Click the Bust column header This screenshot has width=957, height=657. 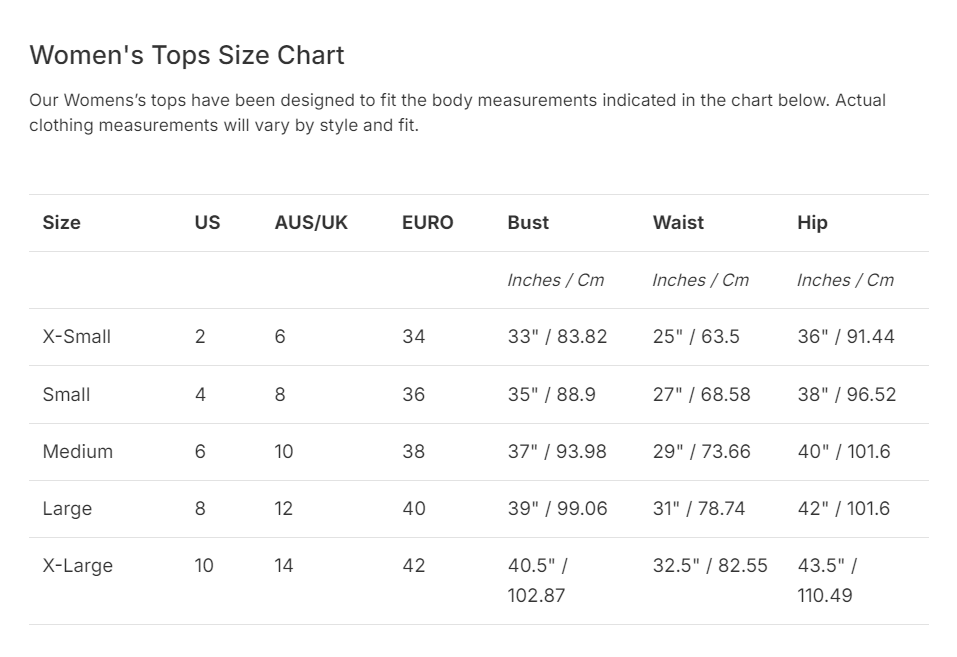pyautogui.click(x=528, y=222)
